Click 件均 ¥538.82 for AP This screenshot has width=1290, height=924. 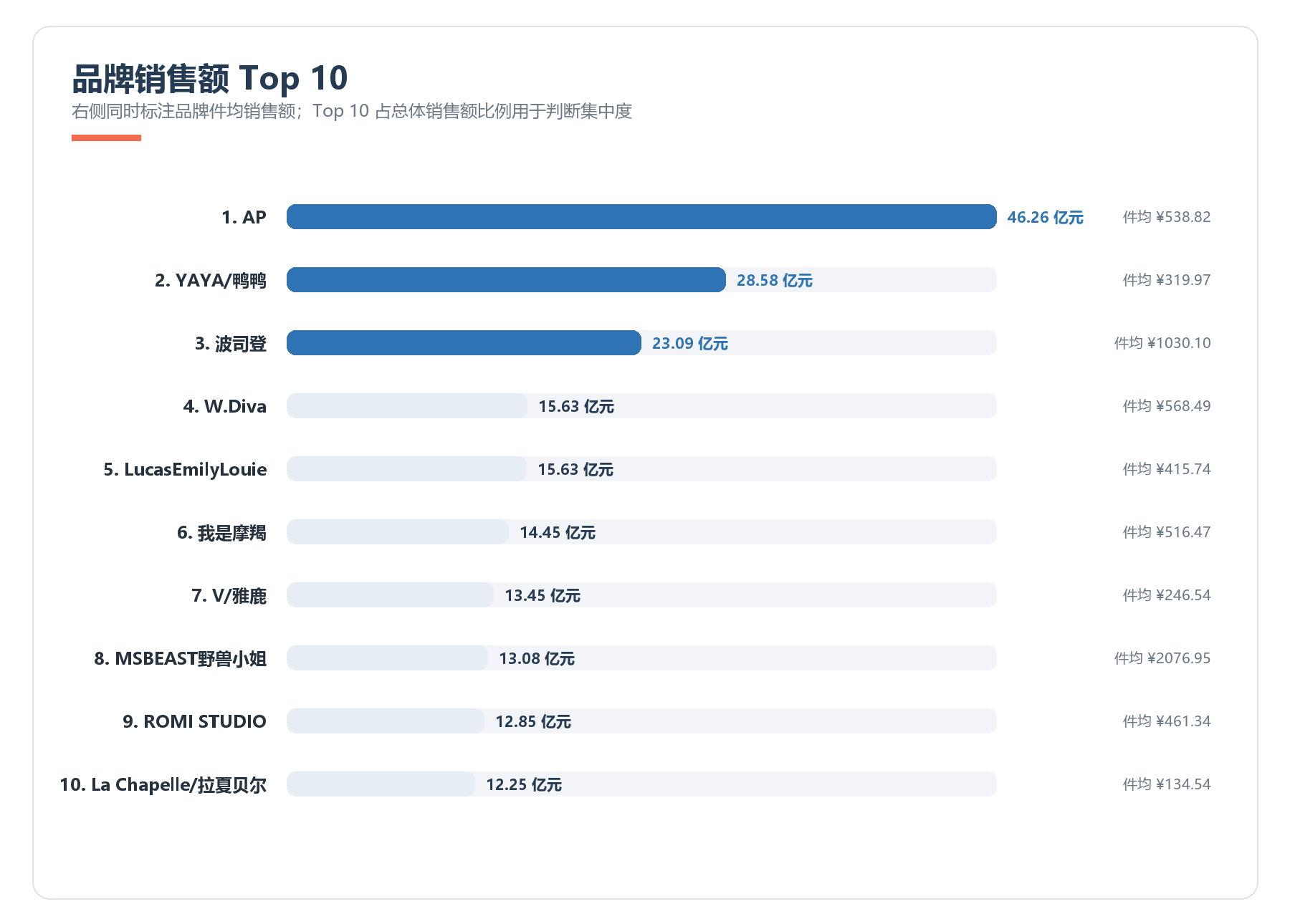pos(1166,217)
